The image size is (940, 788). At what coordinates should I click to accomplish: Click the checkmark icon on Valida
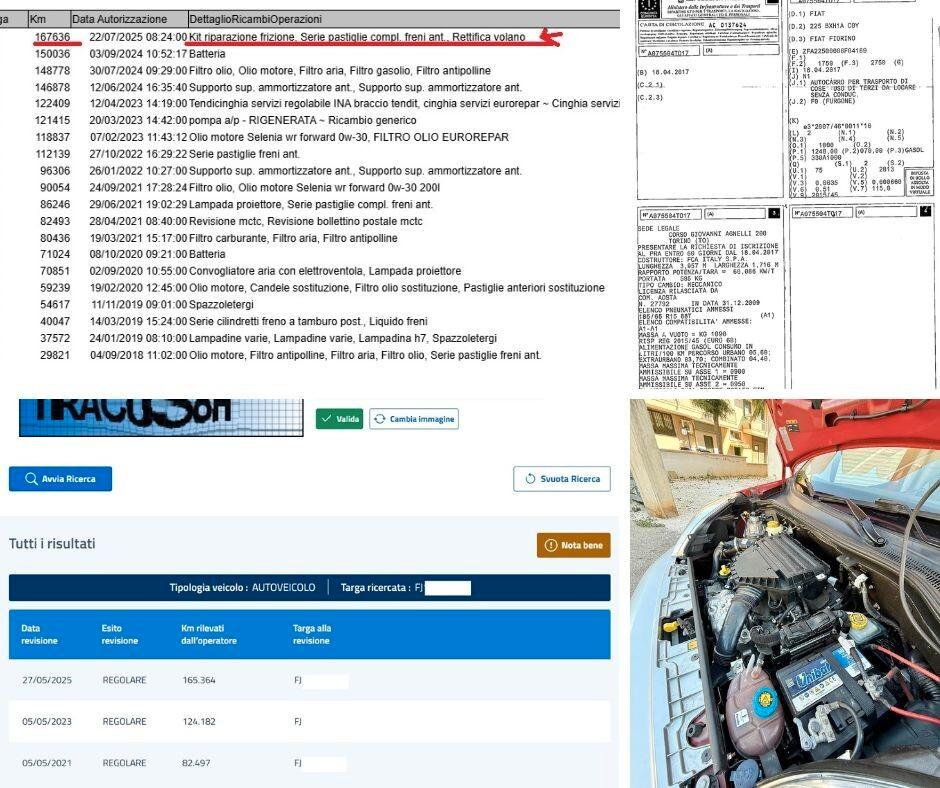pyautogui.click(x=326, y=419)
